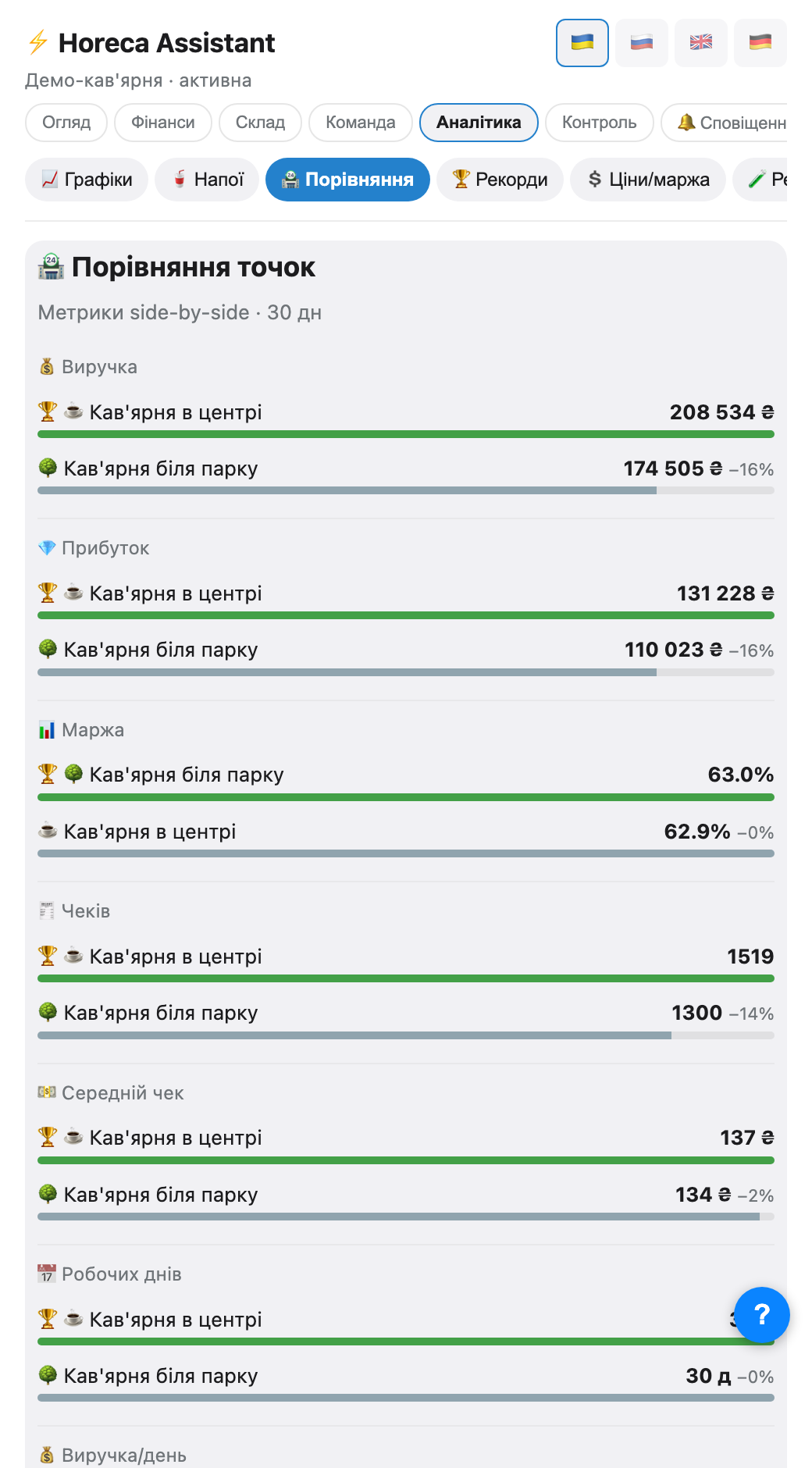812x1468 pixels.
Task: Choose the British flag language option
Action: pos(701,43)
